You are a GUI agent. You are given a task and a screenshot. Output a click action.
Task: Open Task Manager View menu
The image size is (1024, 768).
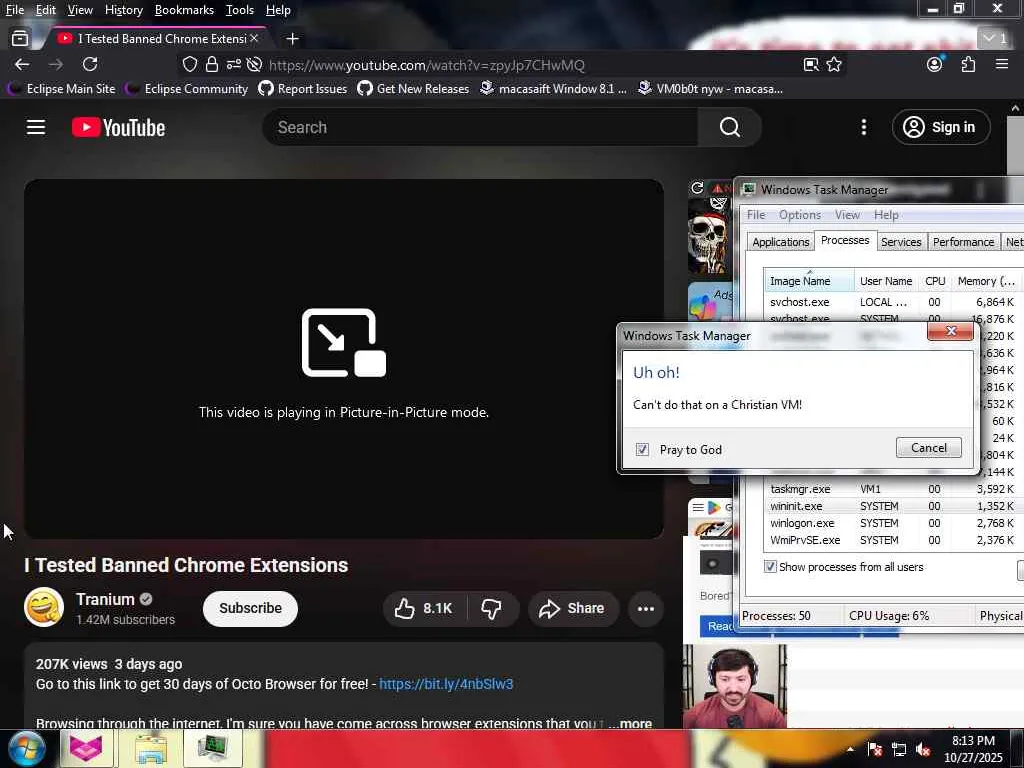[847, 215]
